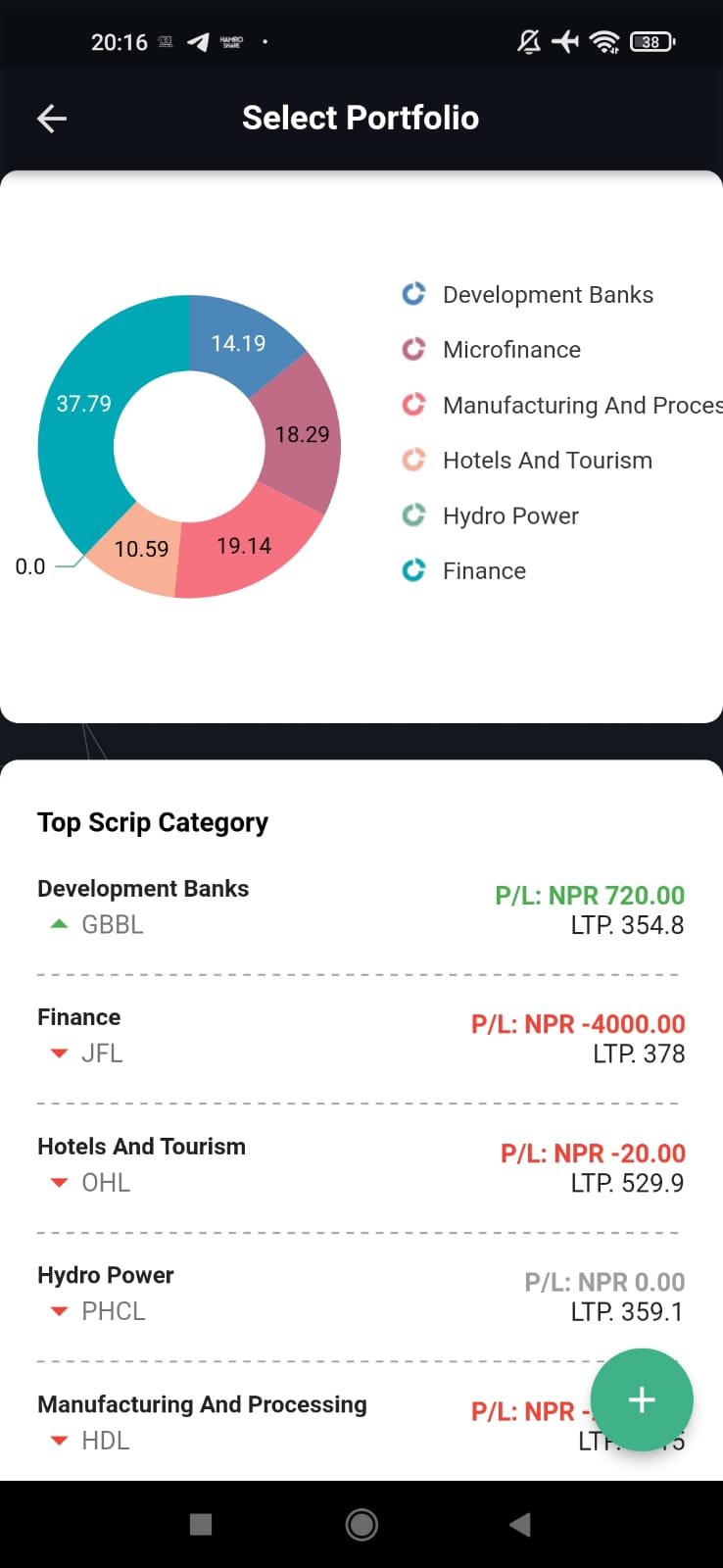The image size is (723, 1568).
Task: Click the Hydro Power legend icon
Action: tap(413, 515)
